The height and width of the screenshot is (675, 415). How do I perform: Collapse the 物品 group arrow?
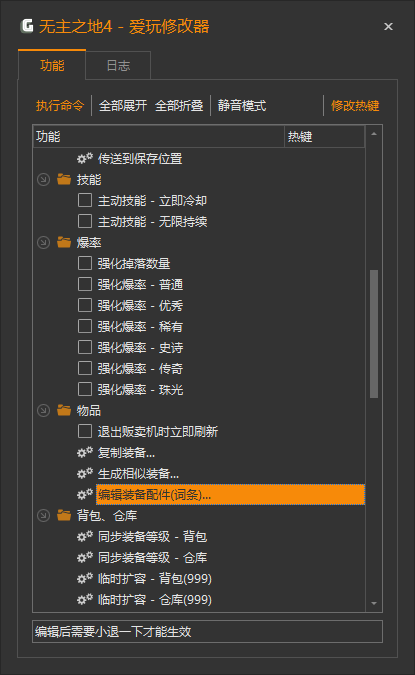pos(43,410)
